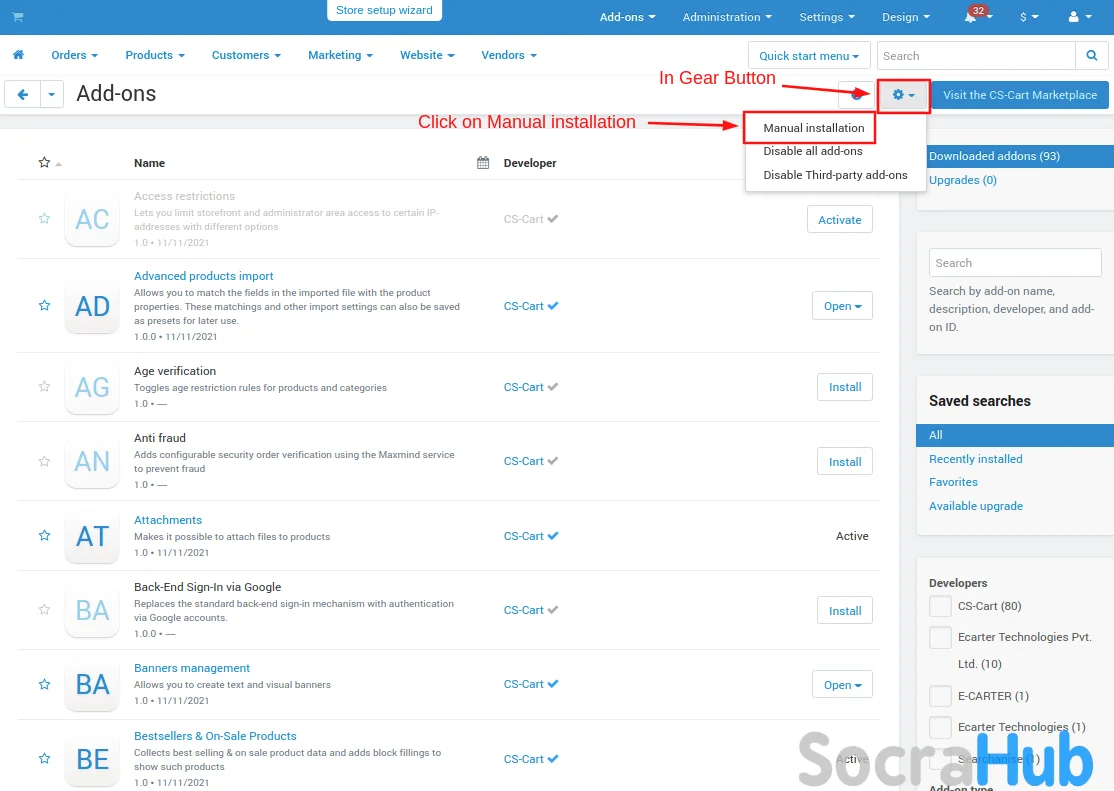This screenshot has height=791, width=1114.
Task: Favorite the Access restrictions add-on star
Action: pos(44,219)
